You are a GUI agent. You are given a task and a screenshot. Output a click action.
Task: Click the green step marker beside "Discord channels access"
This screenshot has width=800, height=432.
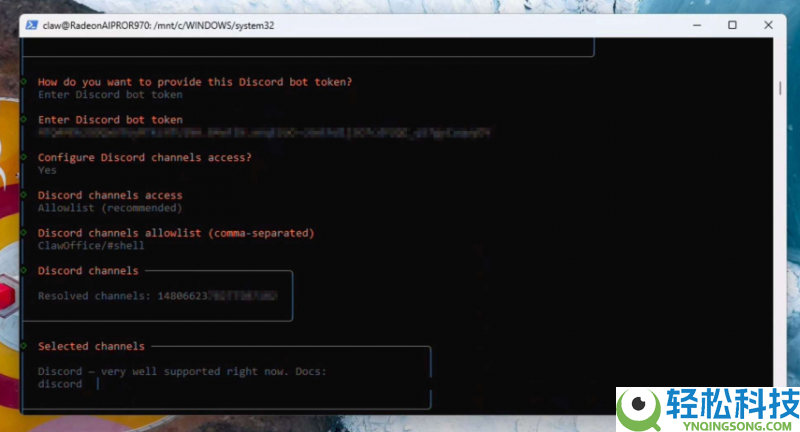pyautogui.click(x=23, y=194)
